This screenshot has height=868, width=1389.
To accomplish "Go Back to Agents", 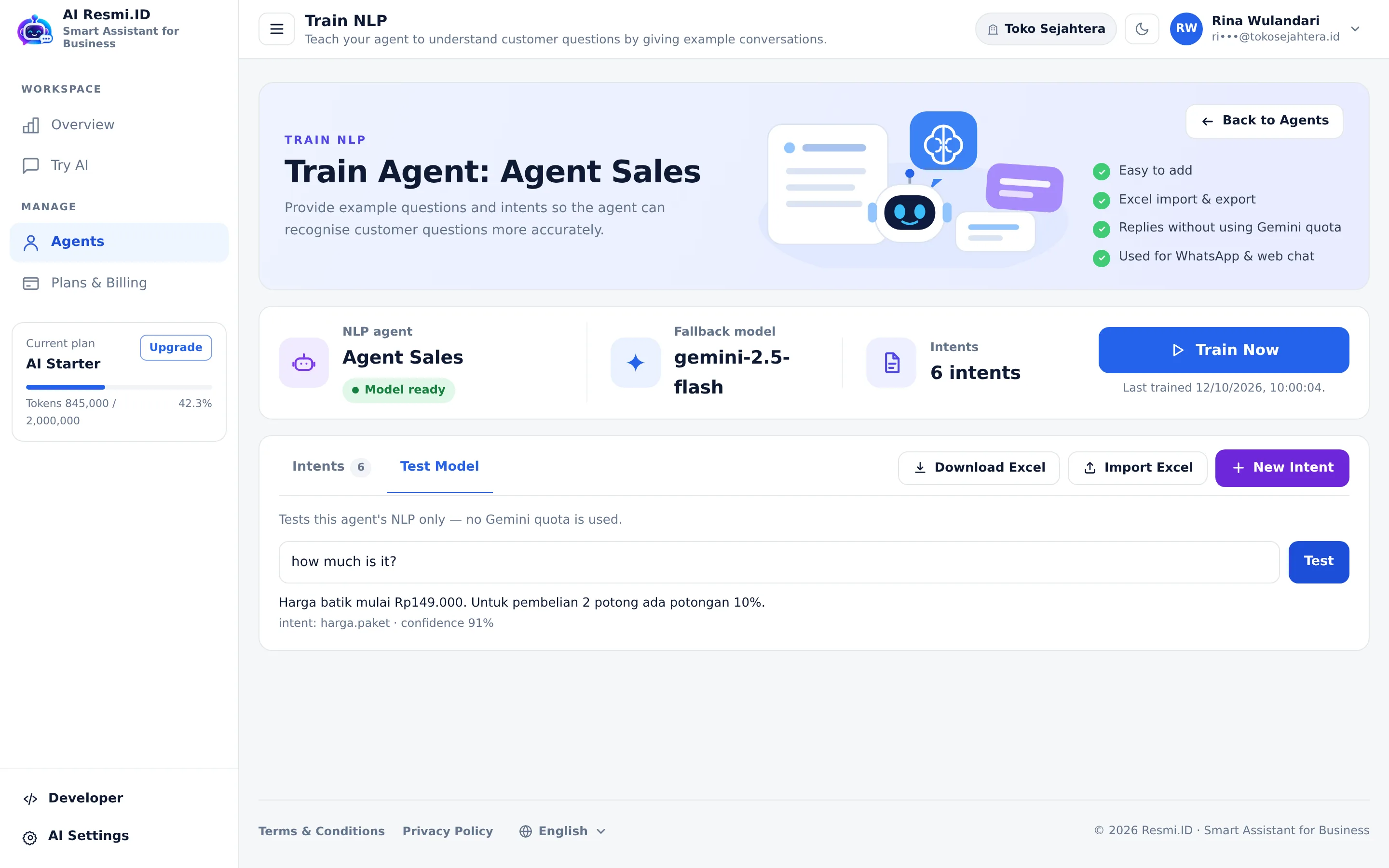I will click(x=1264, y=121).
